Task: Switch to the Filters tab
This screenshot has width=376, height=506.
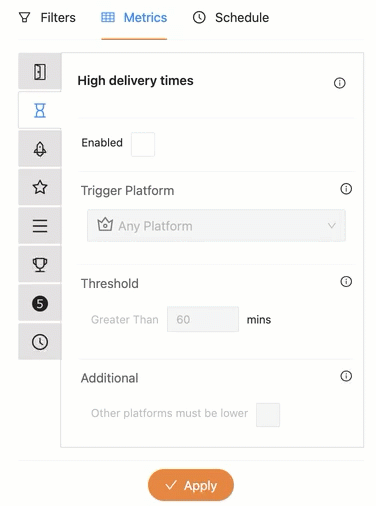Action: pyautogui.click(x=47, y=18)
